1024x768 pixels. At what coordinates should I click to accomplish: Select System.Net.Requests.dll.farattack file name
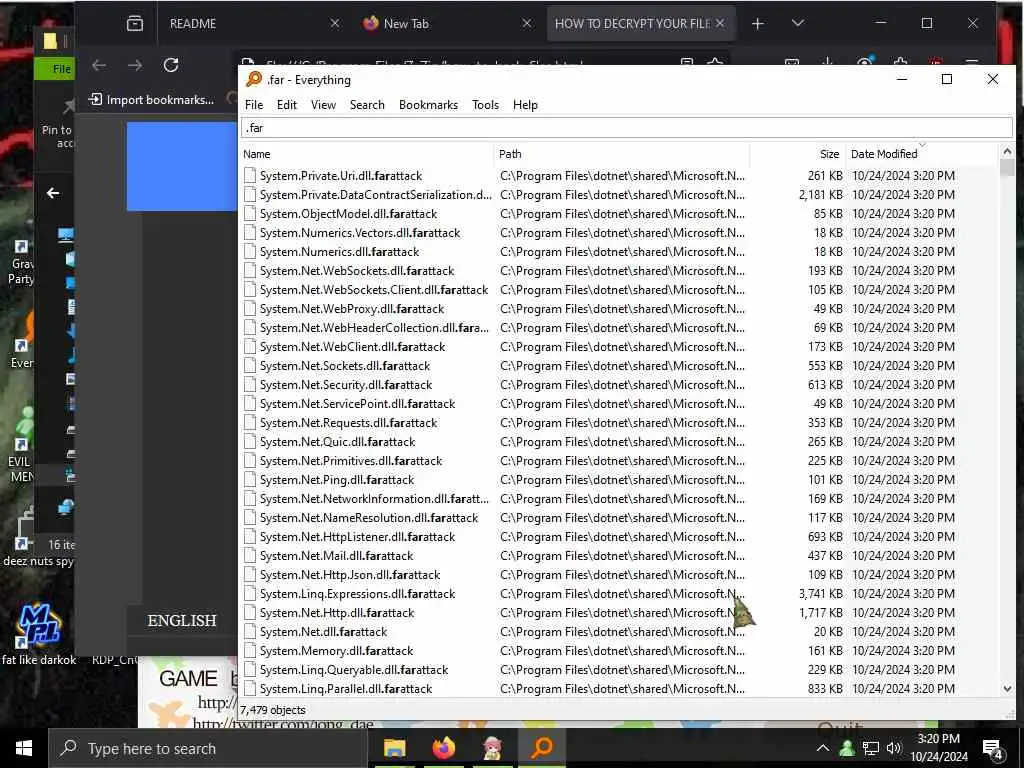[348, 423]
